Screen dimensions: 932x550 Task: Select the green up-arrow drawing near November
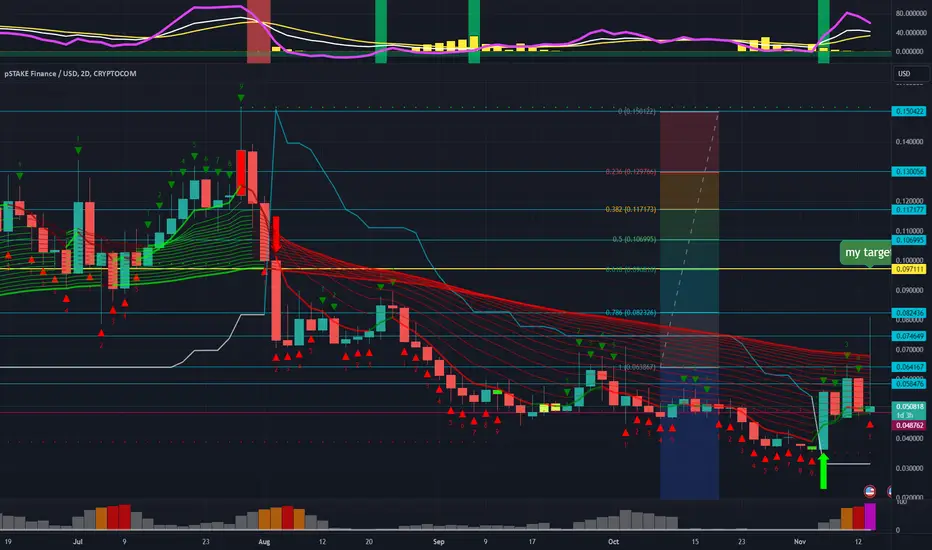pos(823,471)
